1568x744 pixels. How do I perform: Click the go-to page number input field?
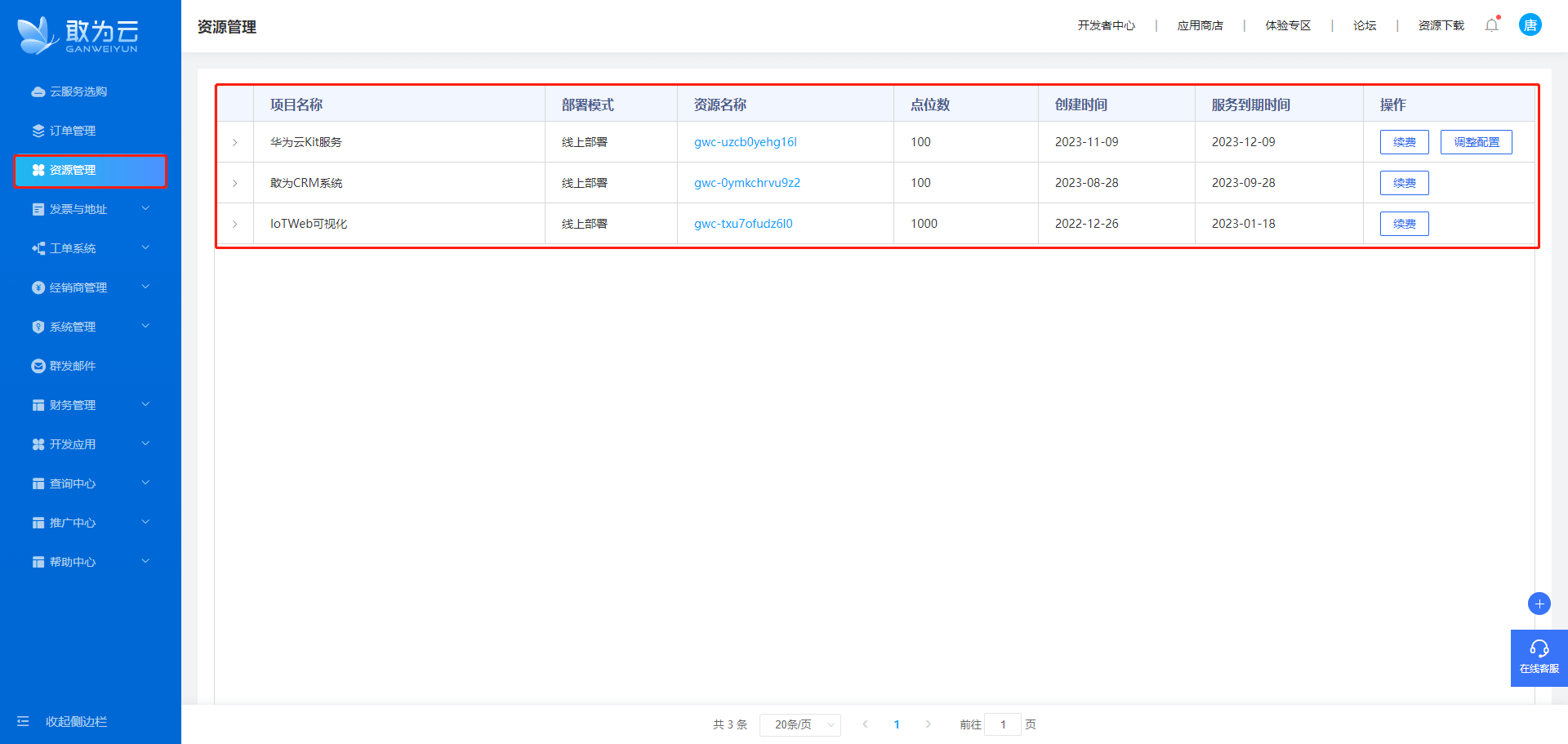pos(1003,724)
